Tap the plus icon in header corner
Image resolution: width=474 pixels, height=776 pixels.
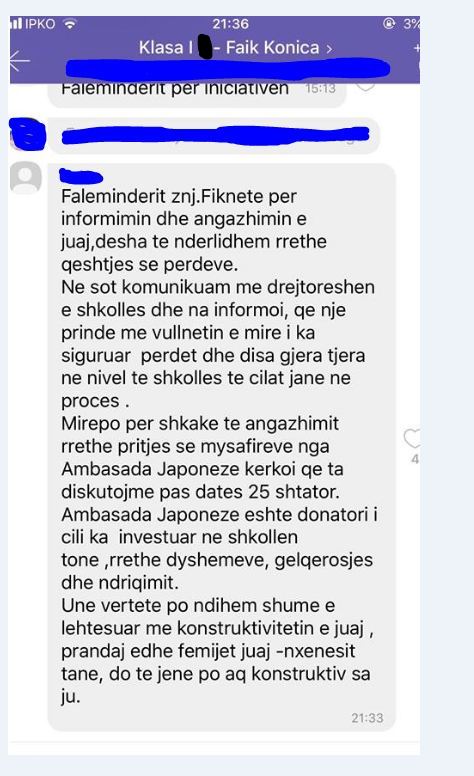coord(417,48)
